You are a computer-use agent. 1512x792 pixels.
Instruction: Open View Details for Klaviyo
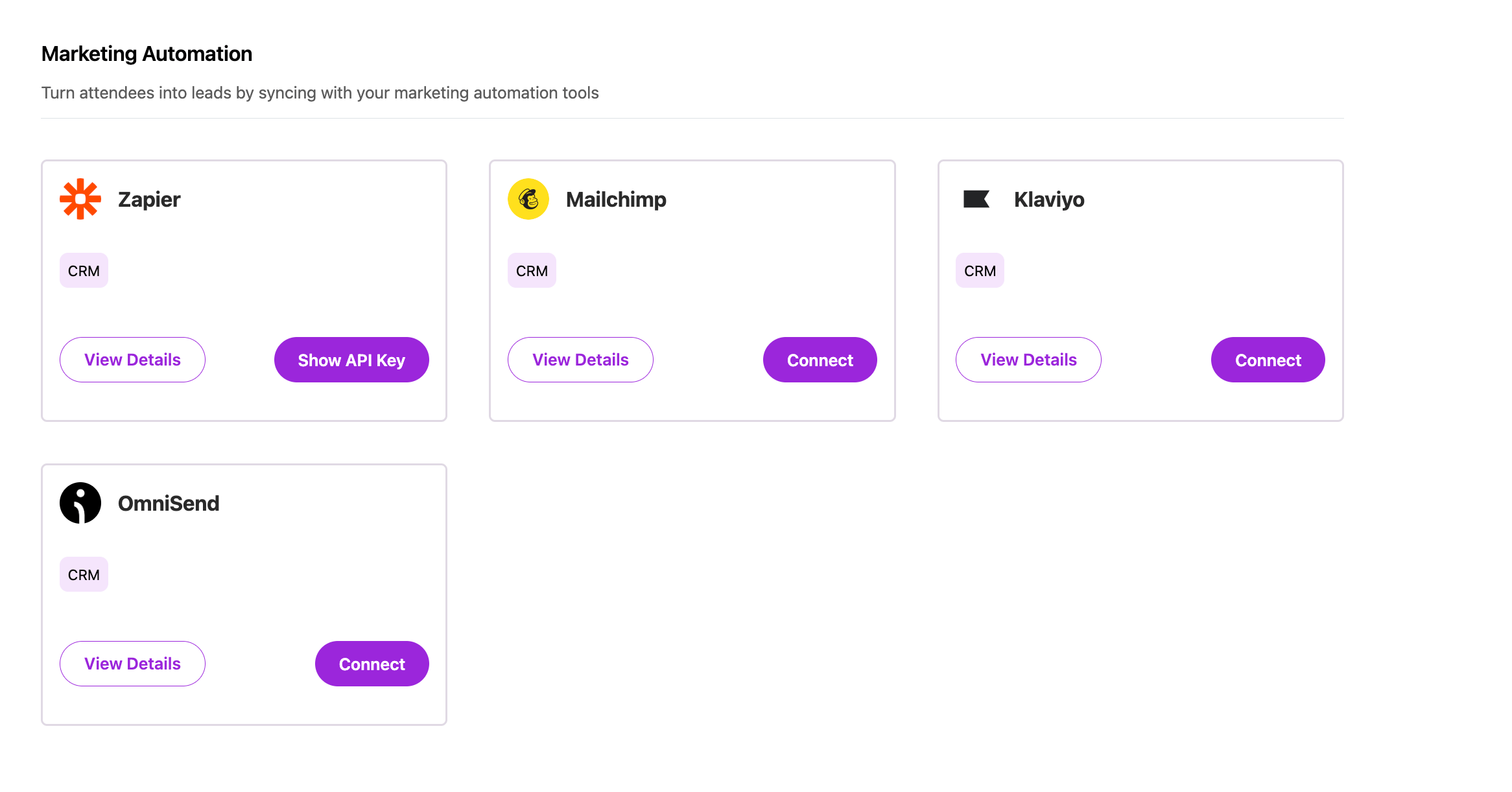(x=1028, y=360)
